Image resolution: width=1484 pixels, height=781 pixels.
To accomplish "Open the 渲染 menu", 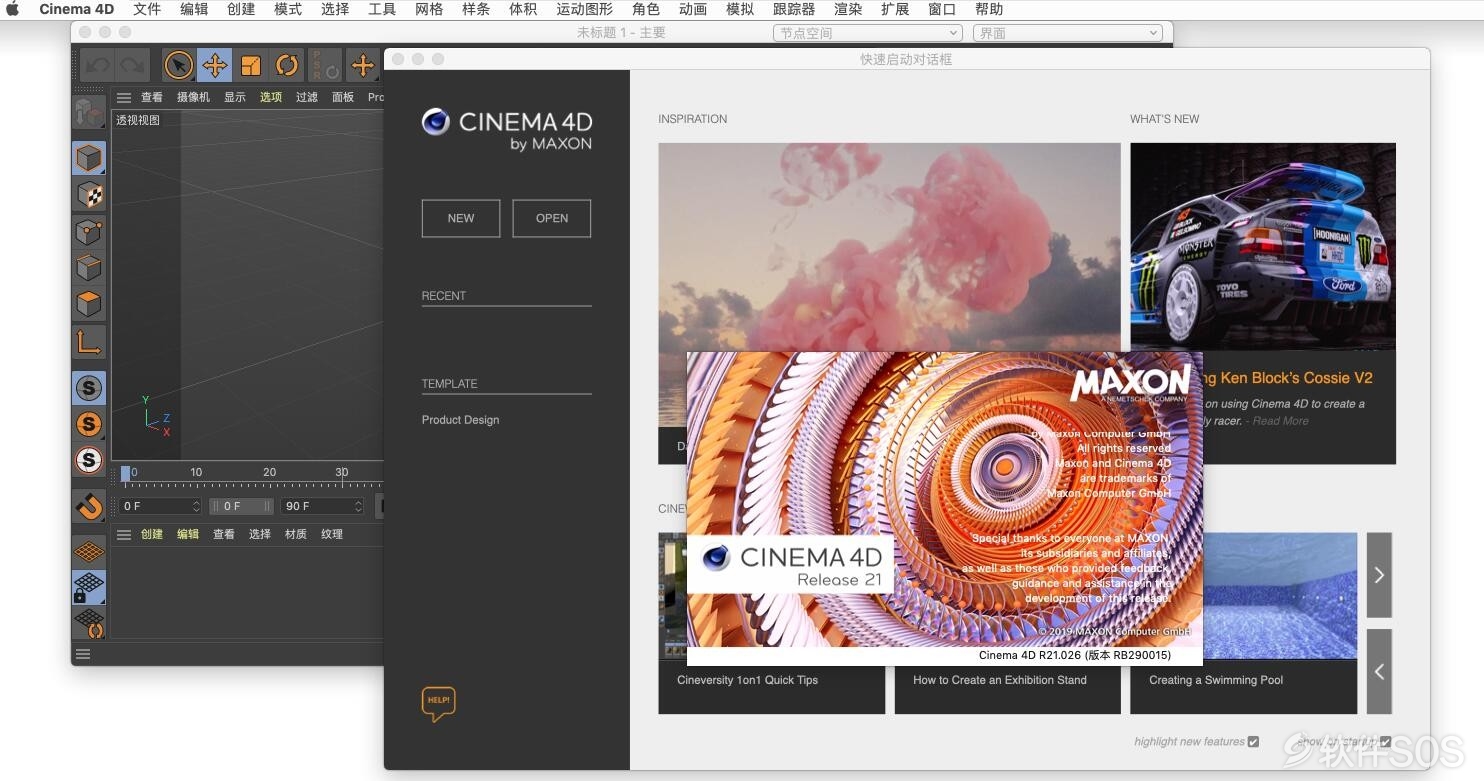I will coord(848,9).
